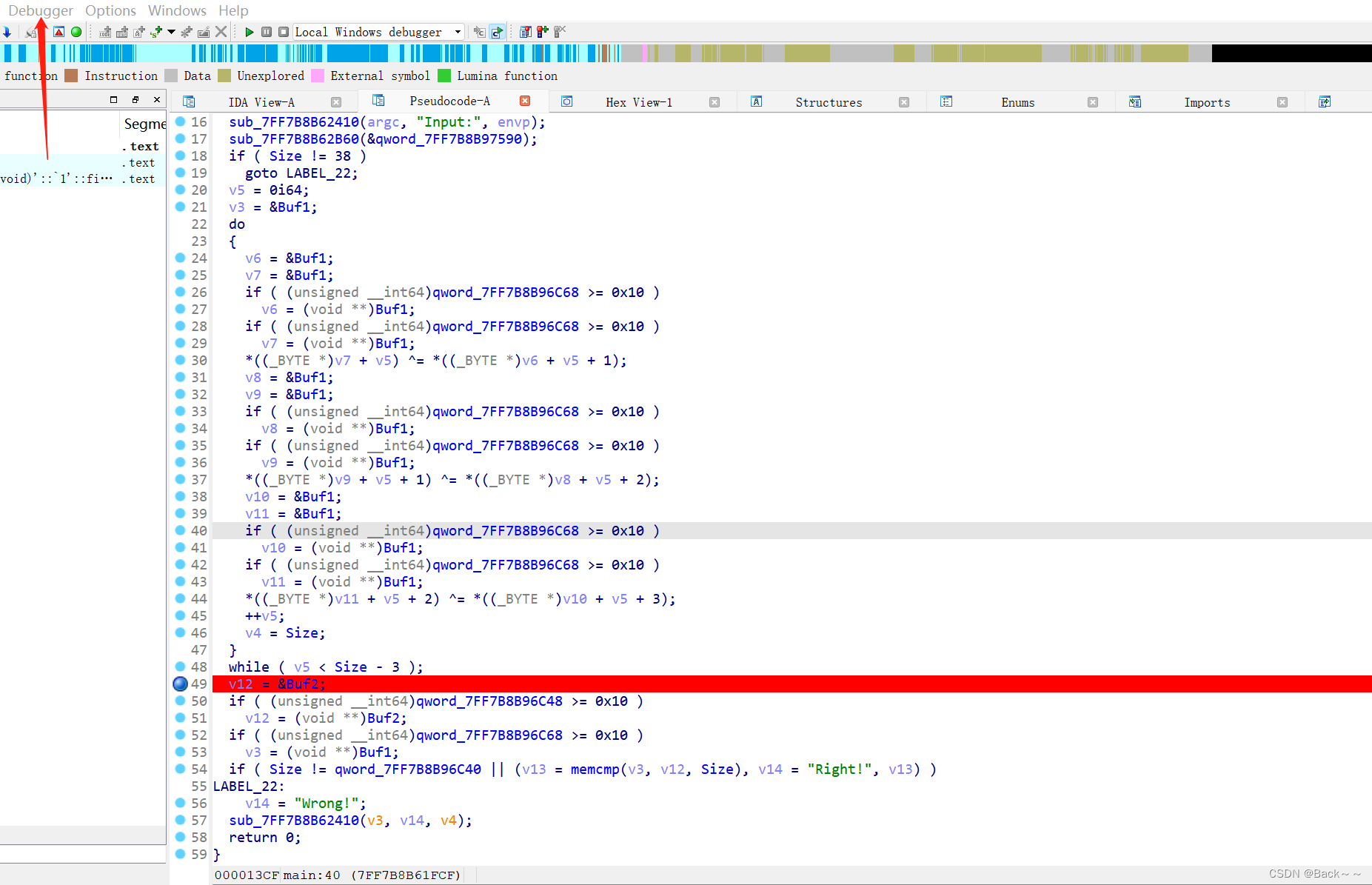Toggle breakpoint dot on line 40
The height and width of the screenshot is (885, 1372).
(x=180, y=530)
